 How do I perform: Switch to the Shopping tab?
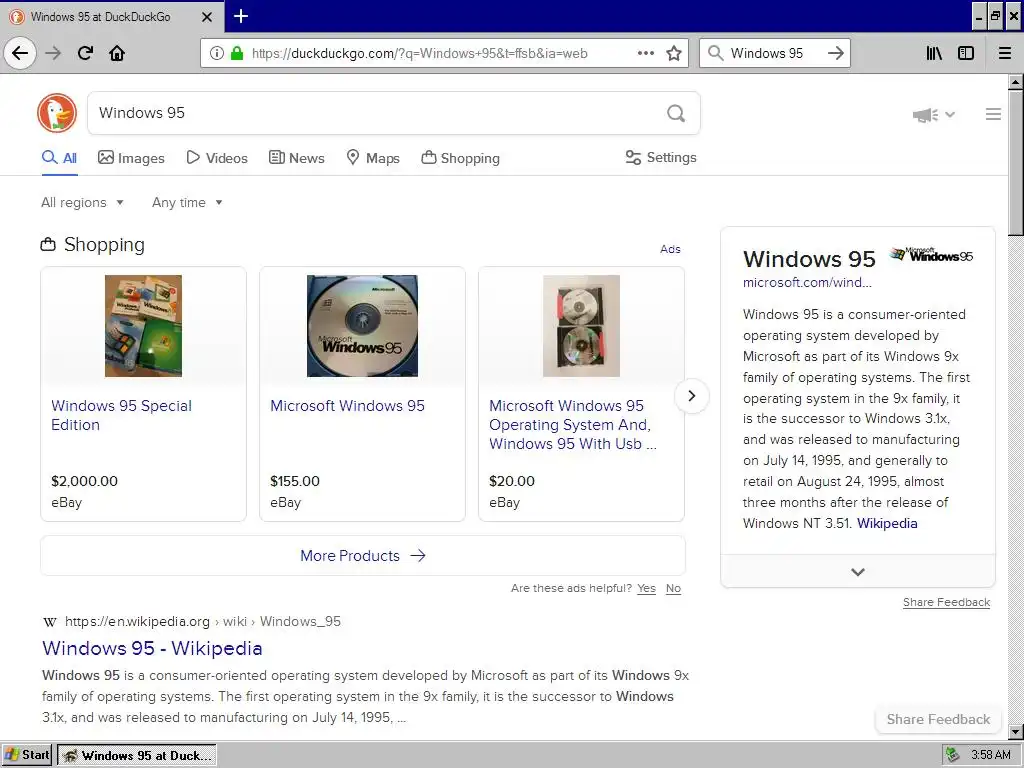pyautogui.click(x=460, y=158)
